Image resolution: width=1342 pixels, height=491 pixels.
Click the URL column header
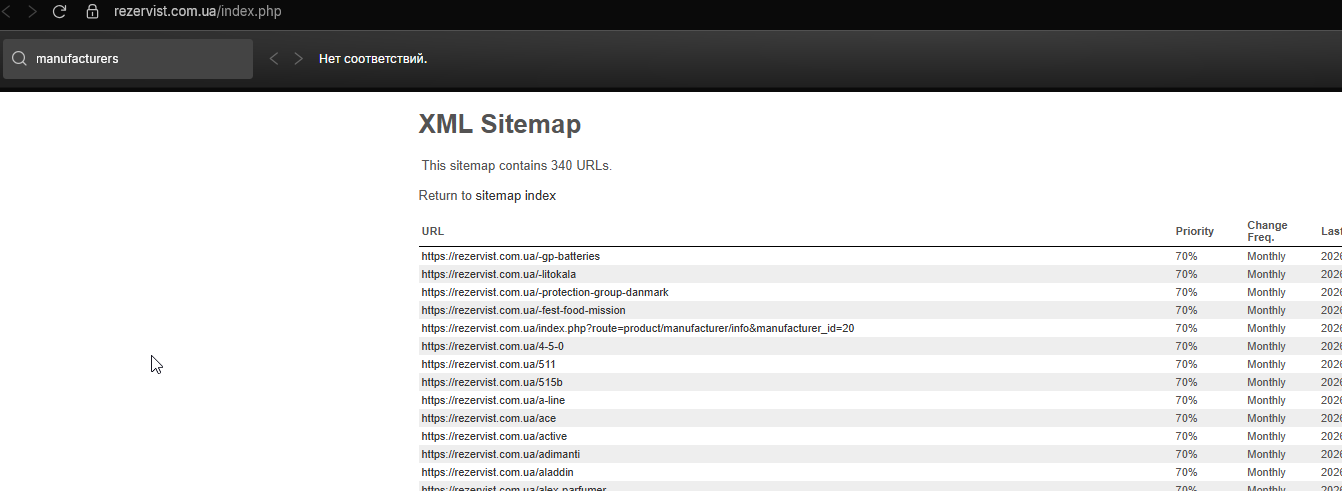[x=432, y=232]
